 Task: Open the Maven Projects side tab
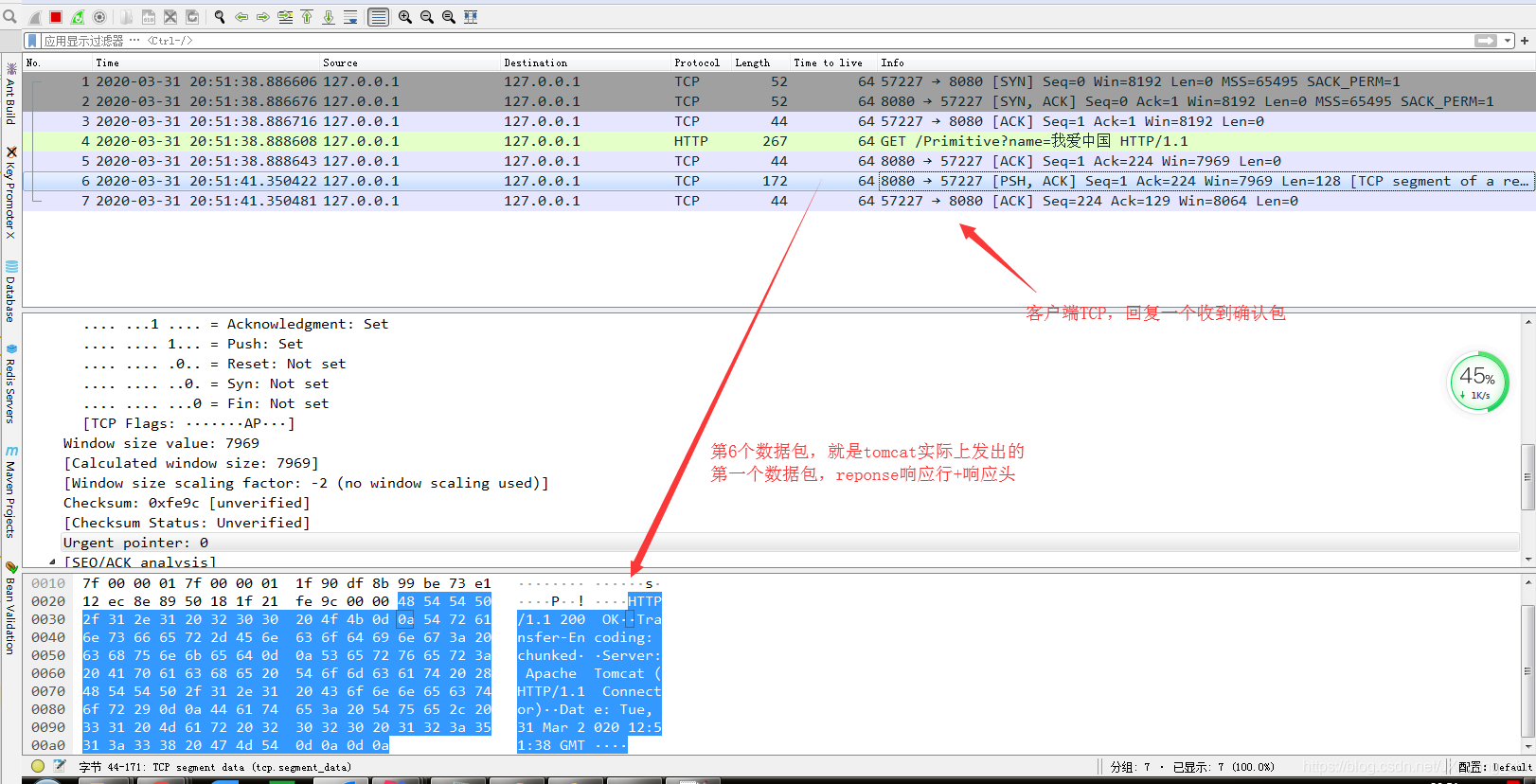coord(10,492)
